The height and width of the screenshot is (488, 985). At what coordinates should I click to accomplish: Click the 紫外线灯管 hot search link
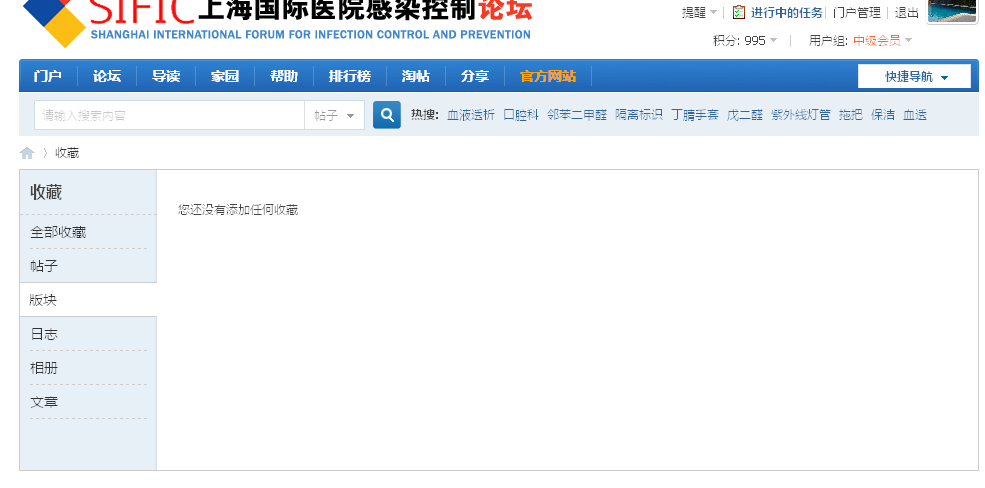tap(800, 115)
